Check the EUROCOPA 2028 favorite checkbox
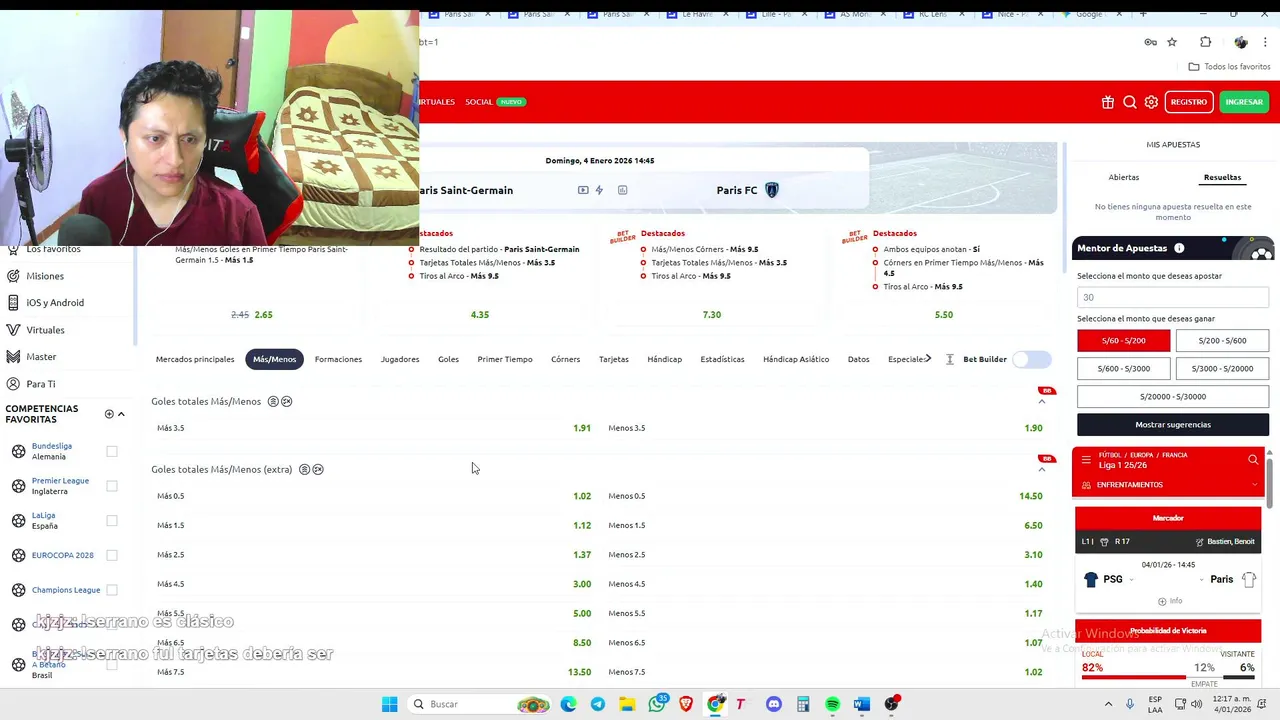The height and width of the screenshot is (720, 1280). [x=112, y=555]
